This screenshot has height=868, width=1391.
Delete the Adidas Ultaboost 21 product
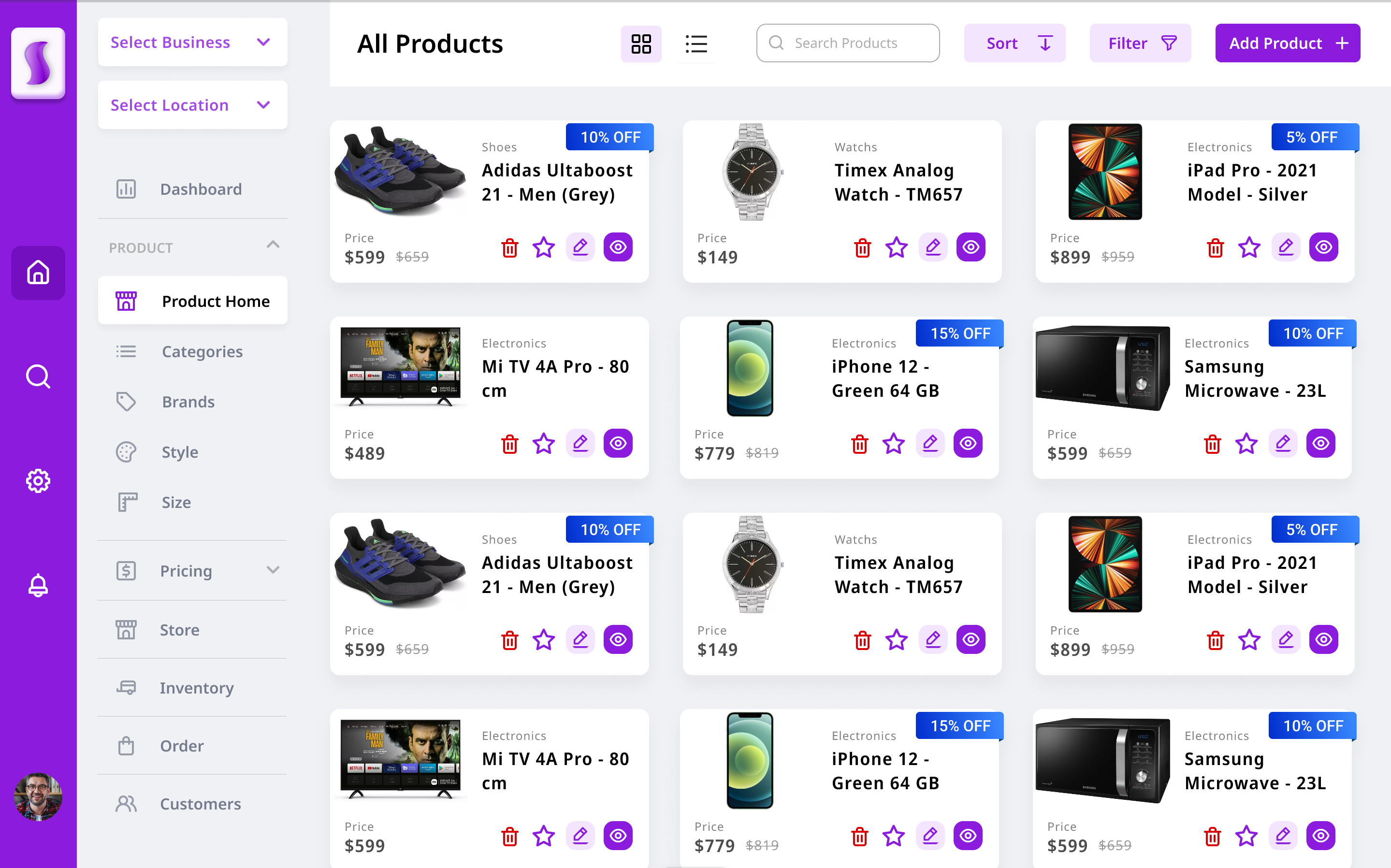[509, 247]
